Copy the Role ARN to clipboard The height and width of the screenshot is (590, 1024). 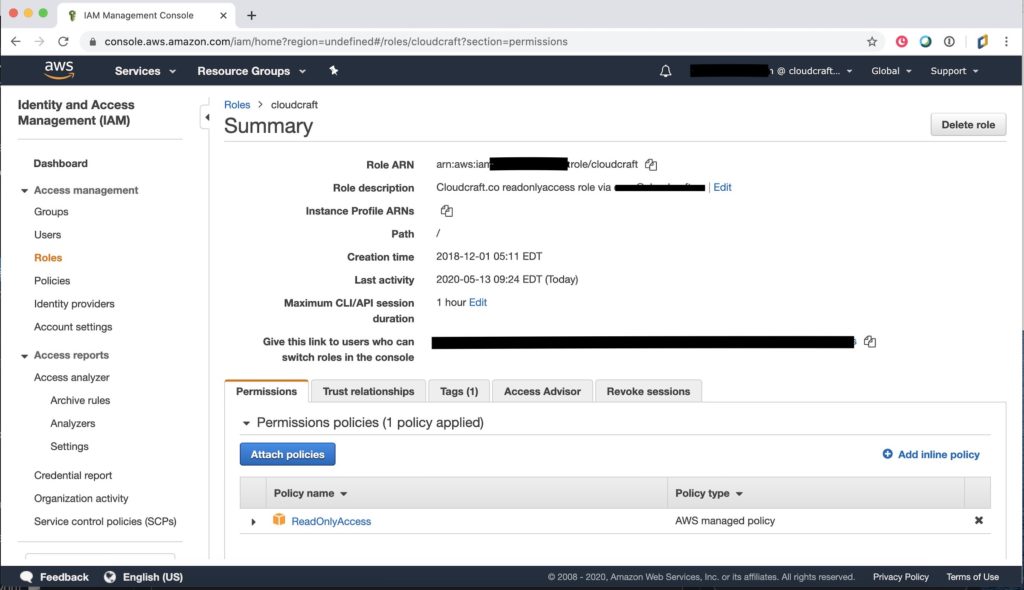651,165
